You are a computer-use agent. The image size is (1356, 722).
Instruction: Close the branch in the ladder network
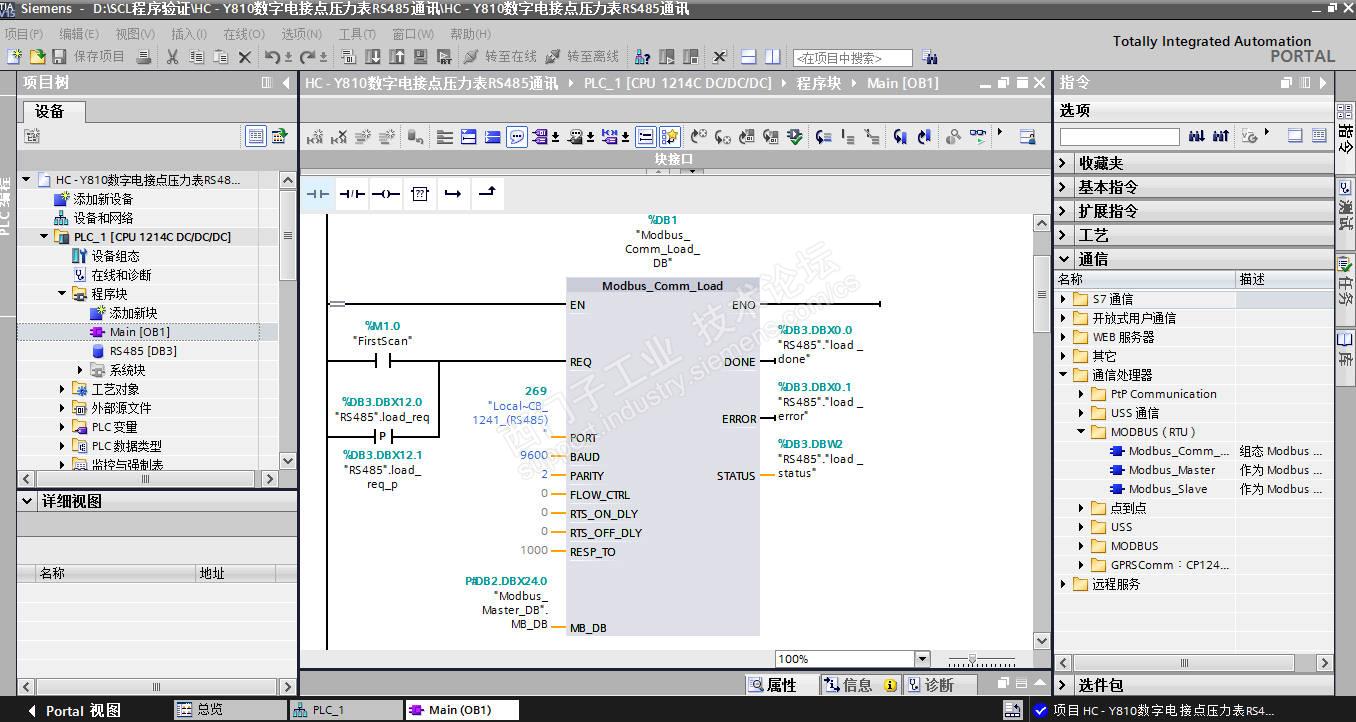point(487,194)
